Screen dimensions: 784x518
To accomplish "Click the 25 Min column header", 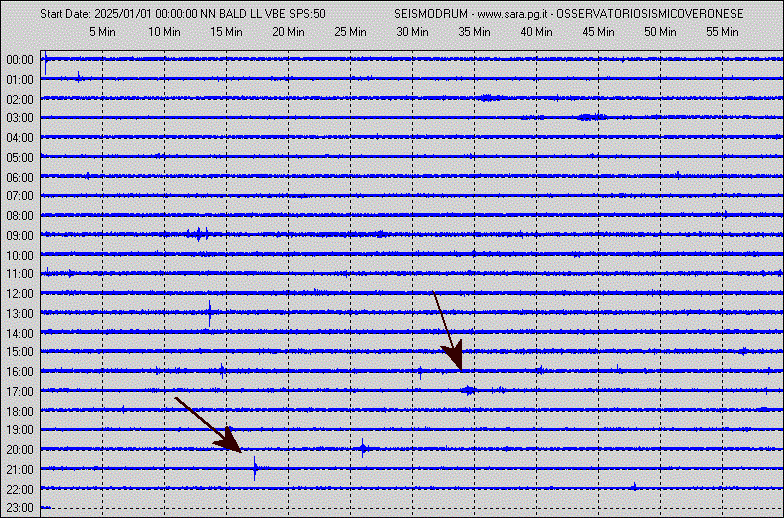I will click(x=350, y=32).
